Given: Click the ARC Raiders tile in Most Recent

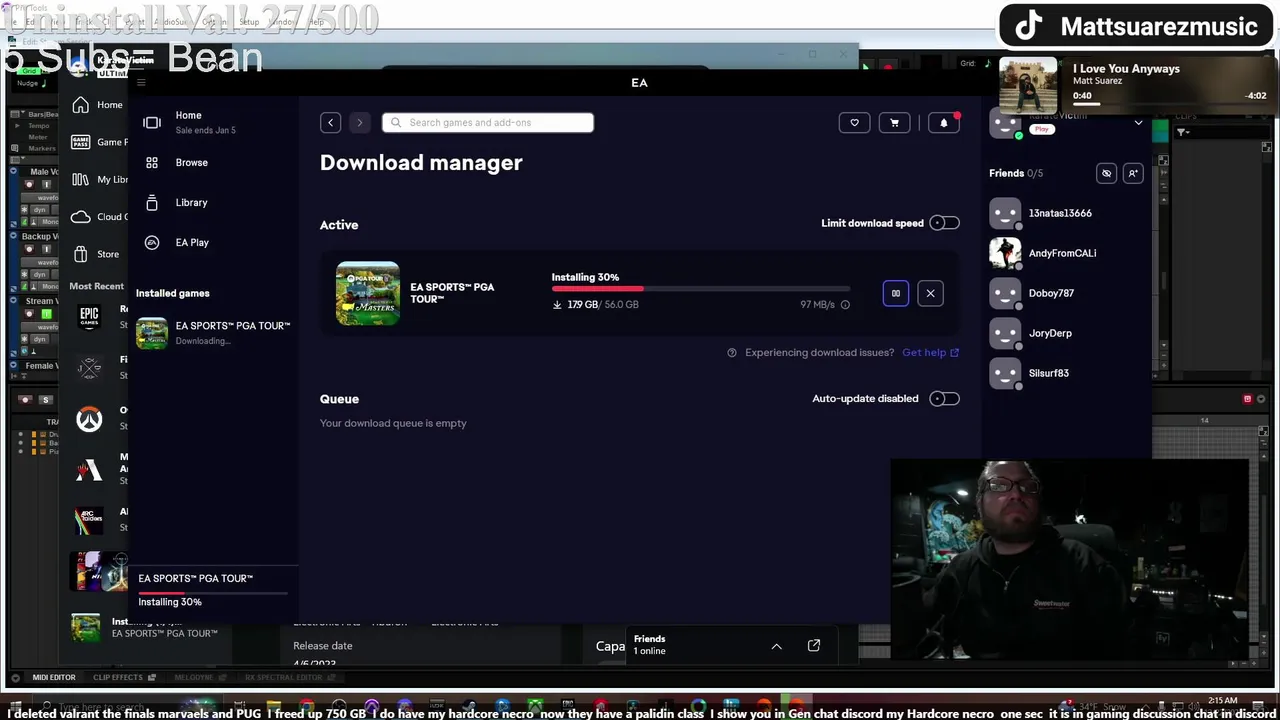Looking at the screenshot, I should coord(89,520).
